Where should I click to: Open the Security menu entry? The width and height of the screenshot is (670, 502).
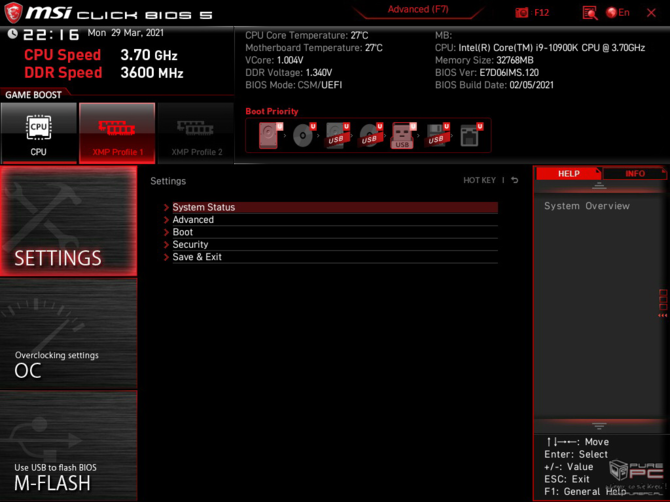335,244
